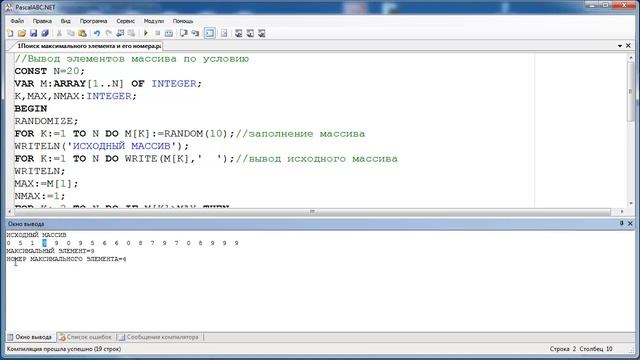
Task: Switch to the Список ошибок tab
Action: coord(85,337)
